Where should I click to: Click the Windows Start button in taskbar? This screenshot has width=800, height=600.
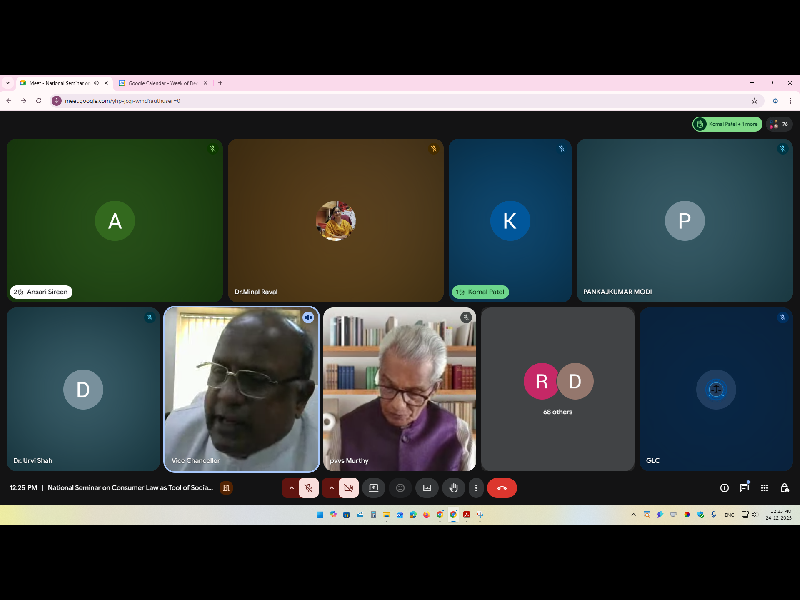319,515
